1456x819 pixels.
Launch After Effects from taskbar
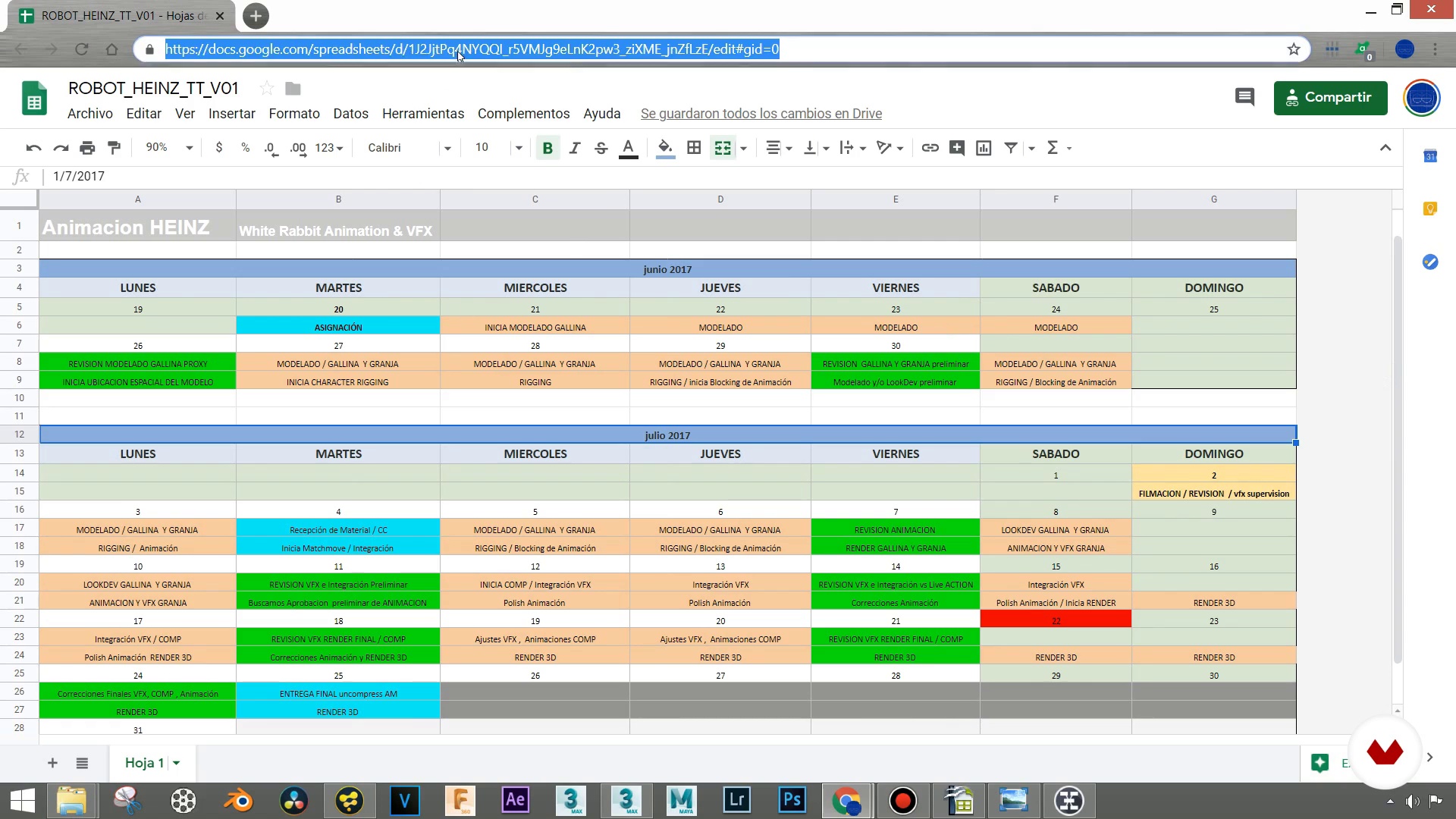click(x=515, y=800)
